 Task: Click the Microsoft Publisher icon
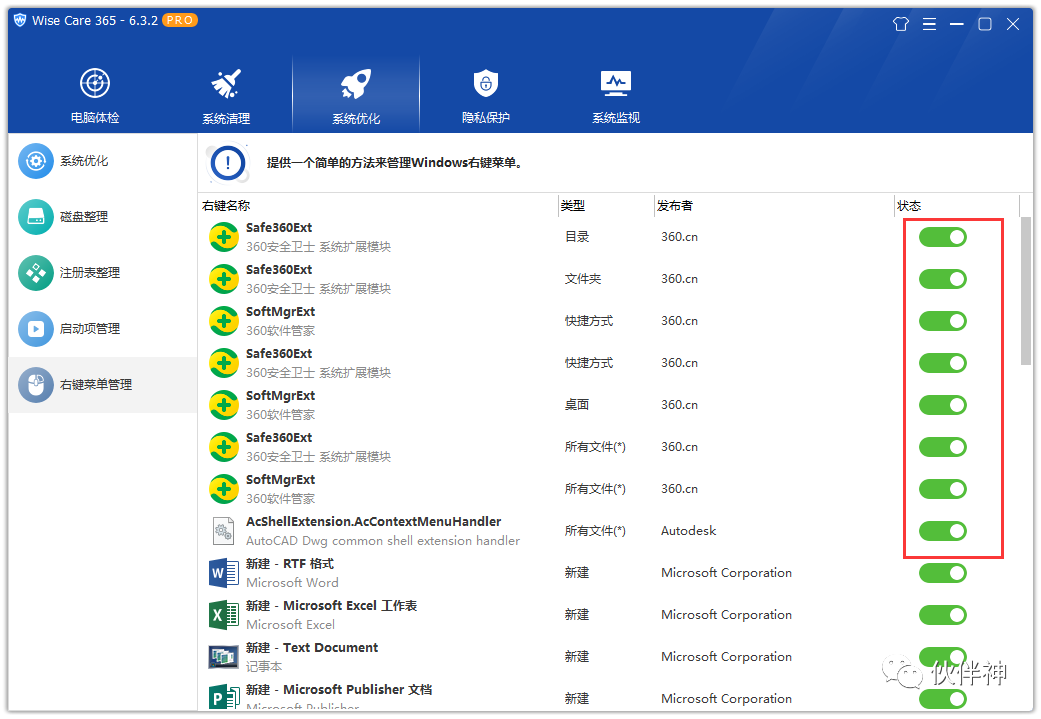point(224,697)
